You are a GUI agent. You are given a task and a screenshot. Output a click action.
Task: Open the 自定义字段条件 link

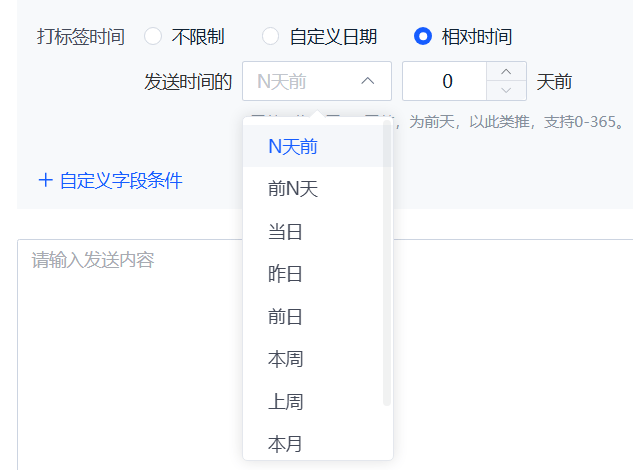[x=121, y=181]
